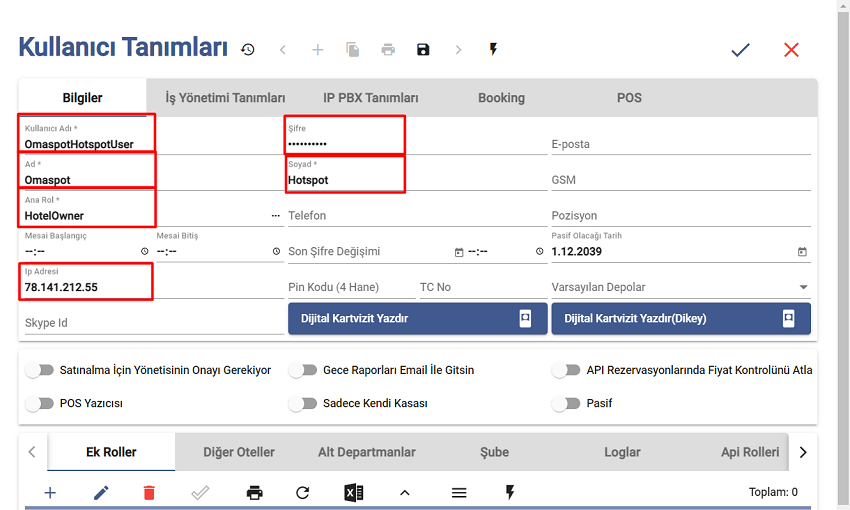Click the pencil edit icon
The height and width of the screenshot is (510, 850).
[101, 492]
